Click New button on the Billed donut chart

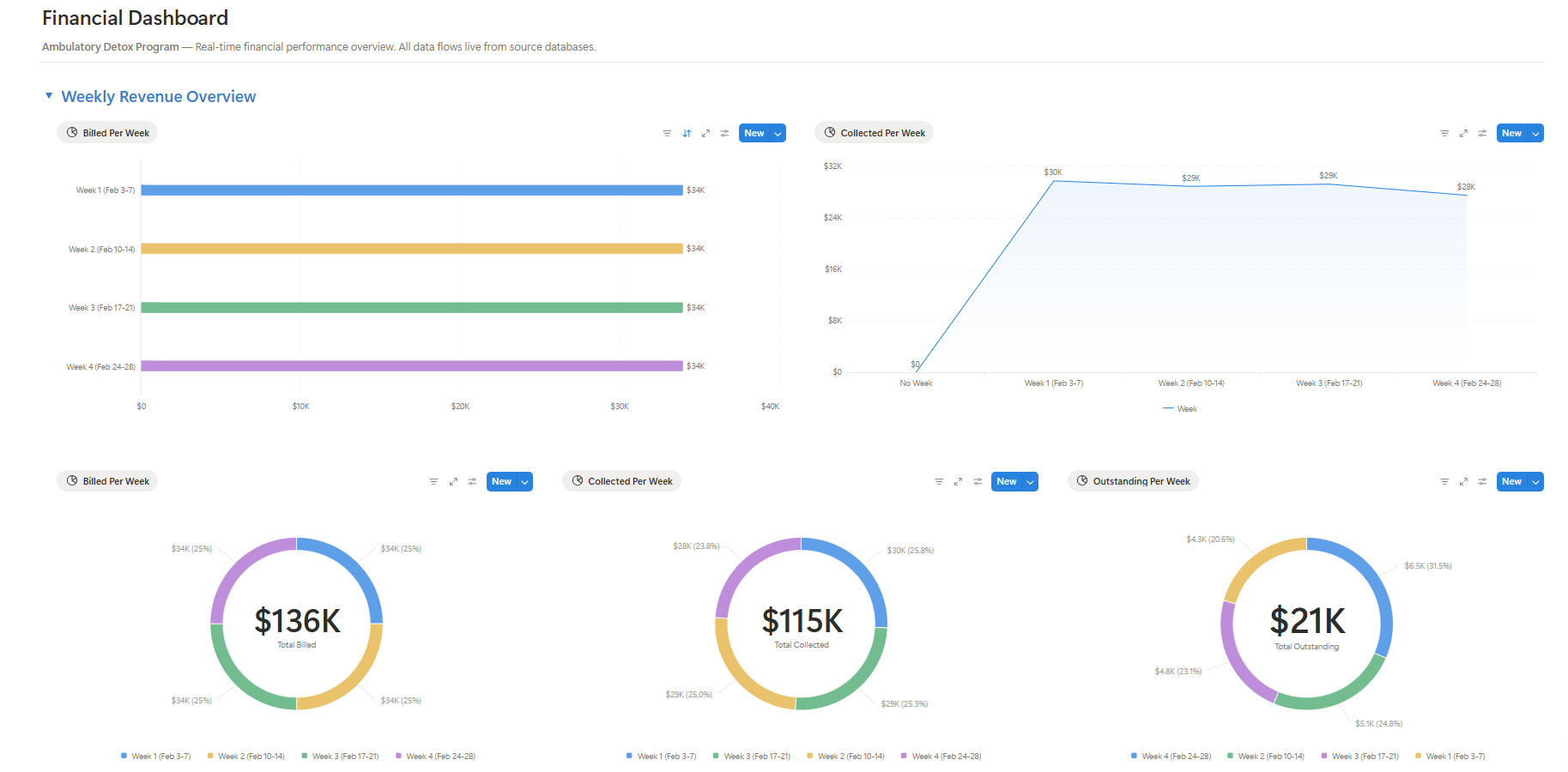(x=501, y=482)
